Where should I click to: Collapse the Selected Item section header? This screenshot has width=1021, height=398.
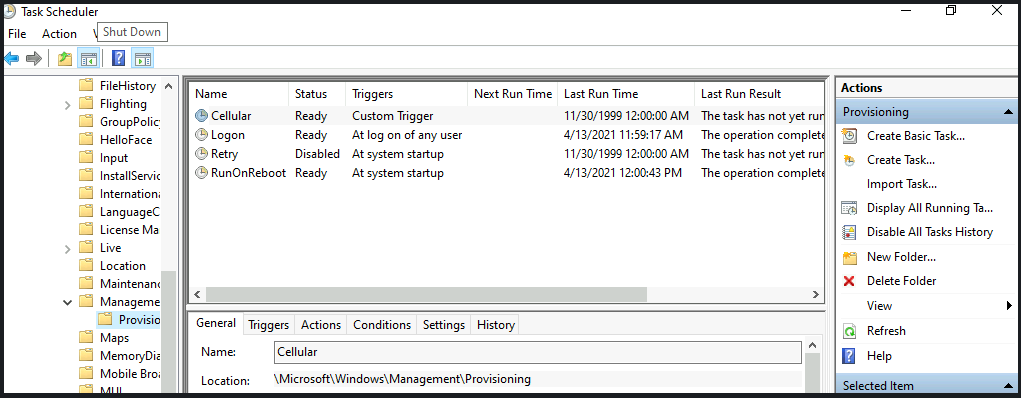pos(1008,386)
